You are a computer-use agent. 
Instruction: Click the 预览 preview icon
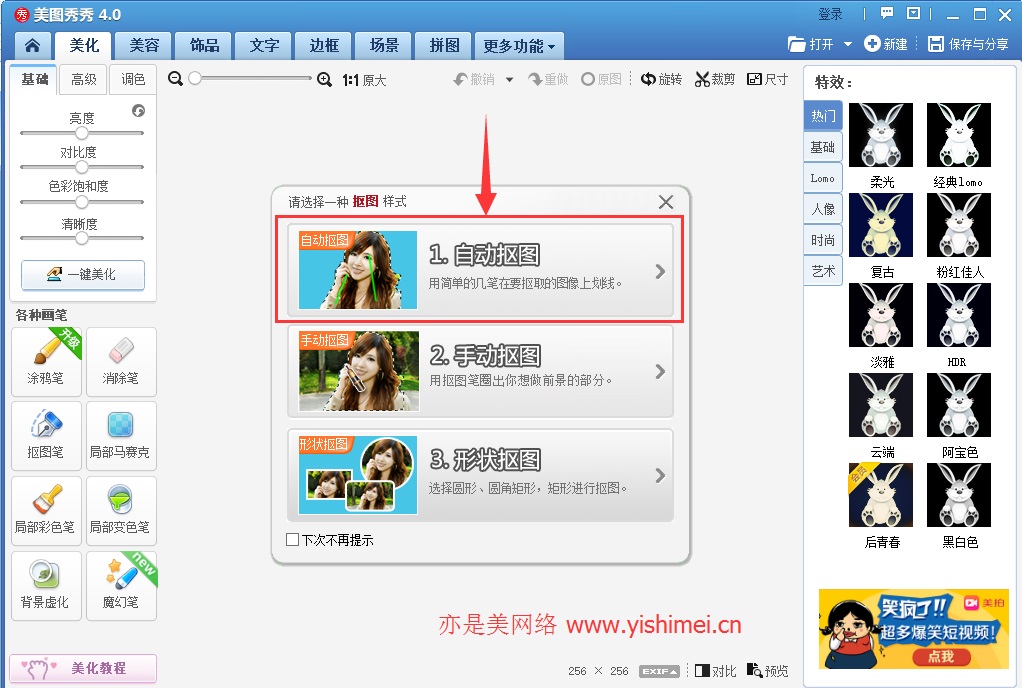click(768, 671)
